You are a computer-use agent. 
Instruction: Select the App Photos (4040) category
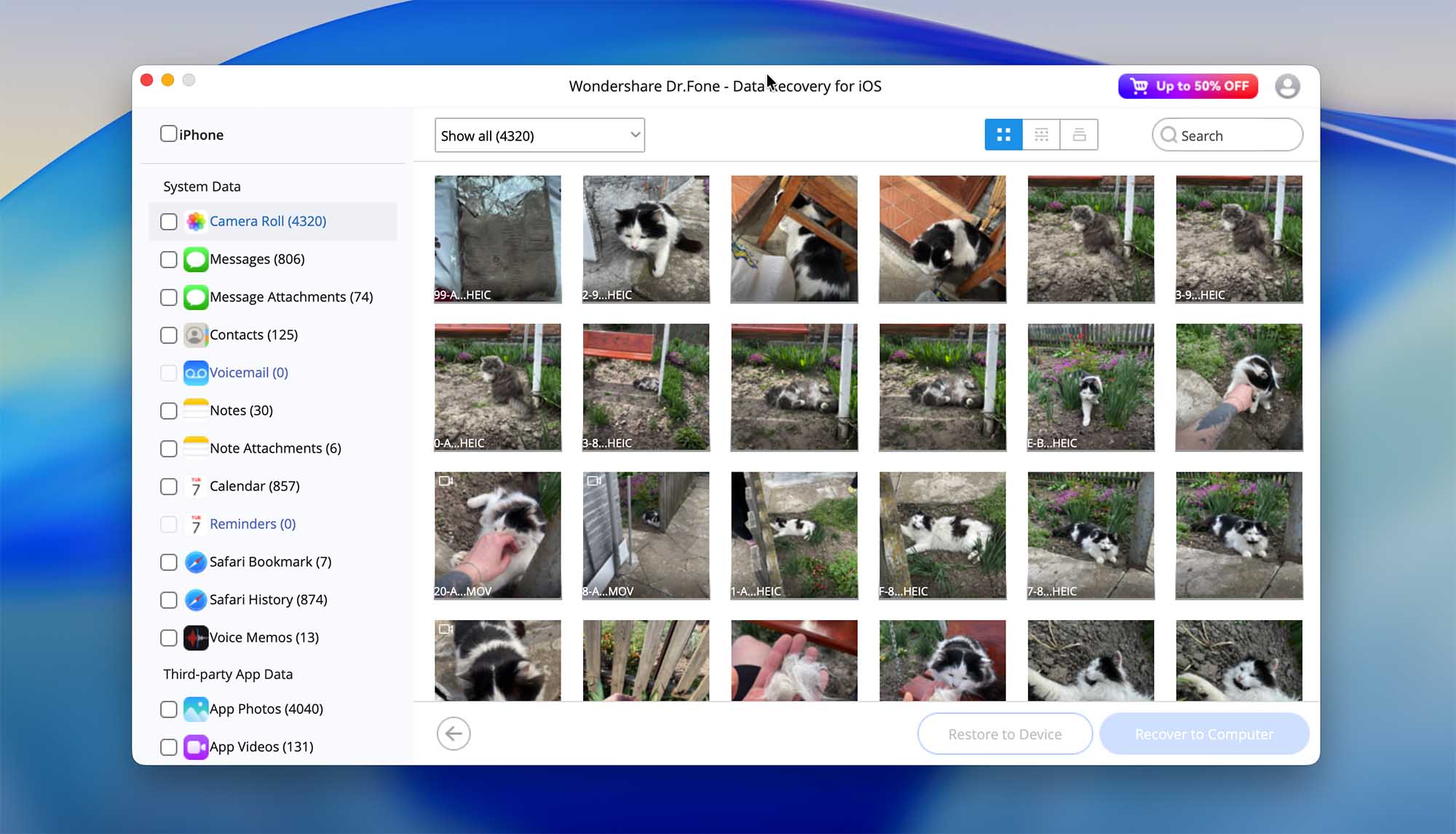tap(266, 709)
